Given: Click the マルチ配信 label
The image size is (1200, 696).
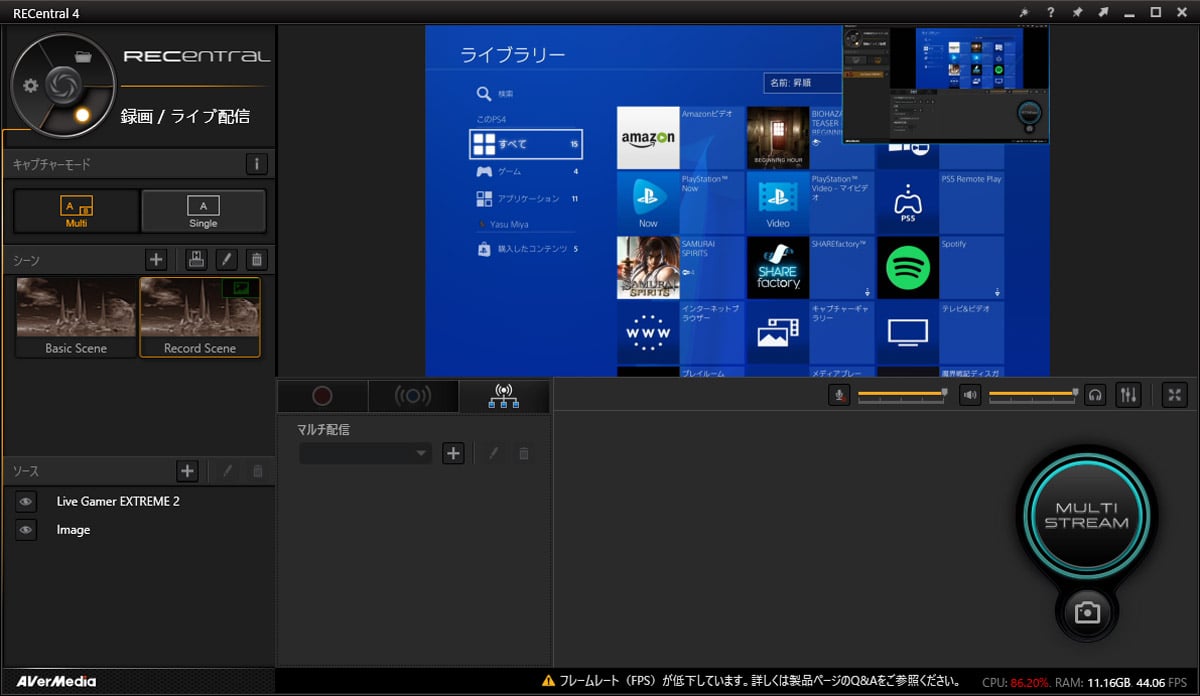Looking at the screenshot, I should [x=324, y=430].
